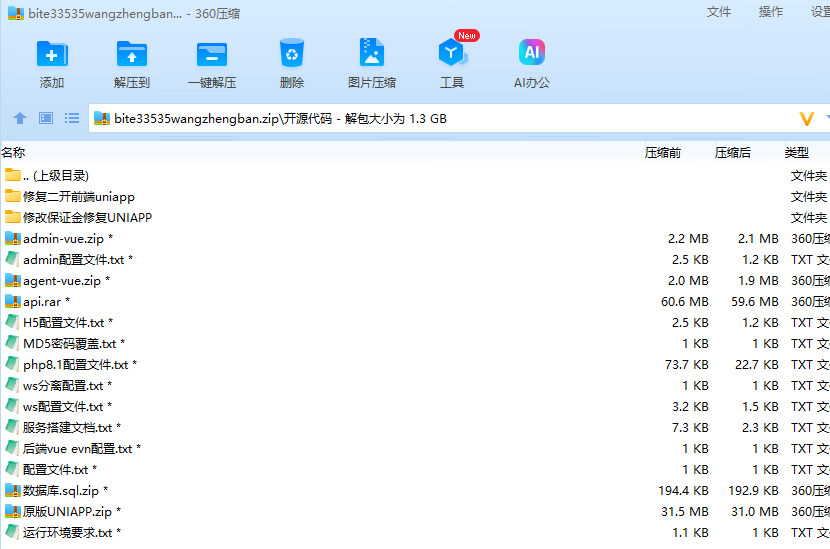
Task: Click the orange V icon in path bar
Action: tap(807, 119)
